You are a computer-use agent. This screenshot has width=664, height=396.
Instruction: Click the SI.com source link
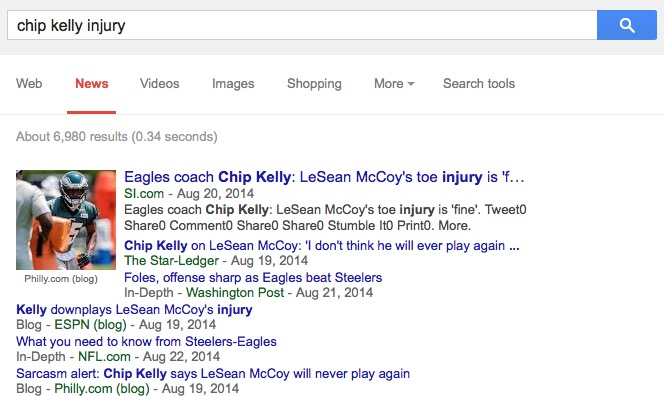144,194
